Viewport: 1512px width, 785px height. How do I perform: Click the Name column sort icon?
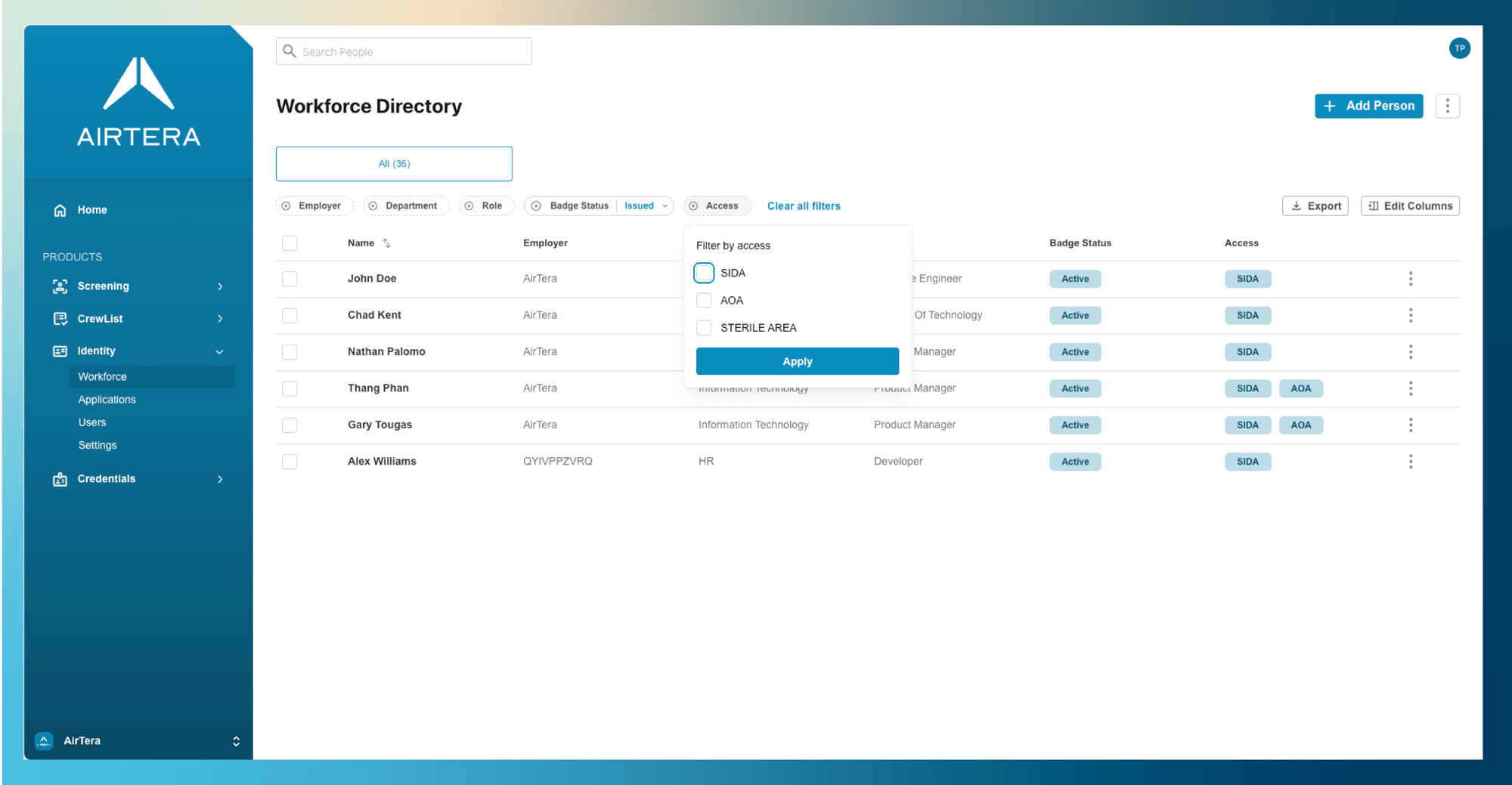[x=386, y=243]
